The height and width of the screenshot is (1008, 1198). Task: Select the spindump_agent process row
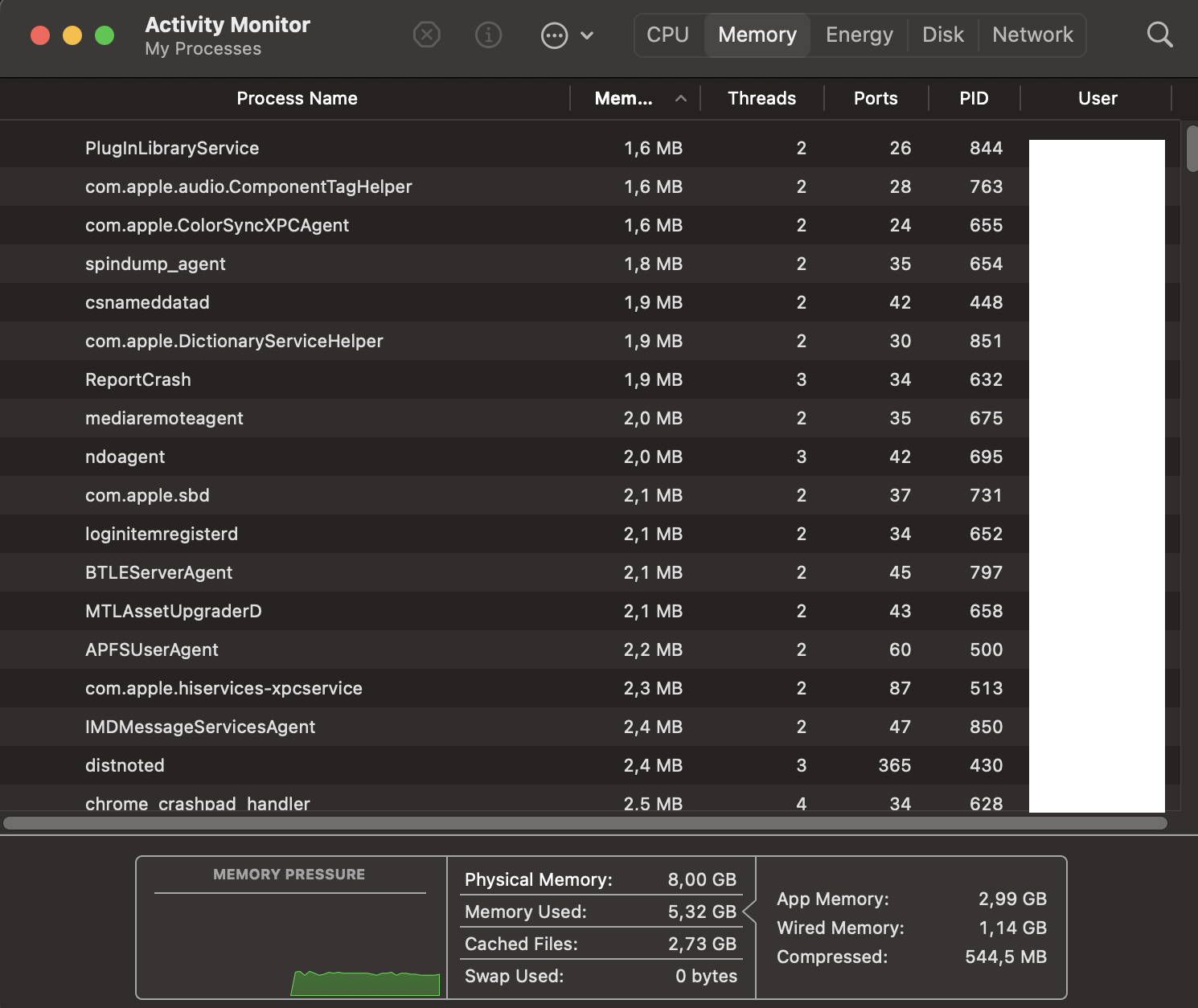[x=155, y=264]
